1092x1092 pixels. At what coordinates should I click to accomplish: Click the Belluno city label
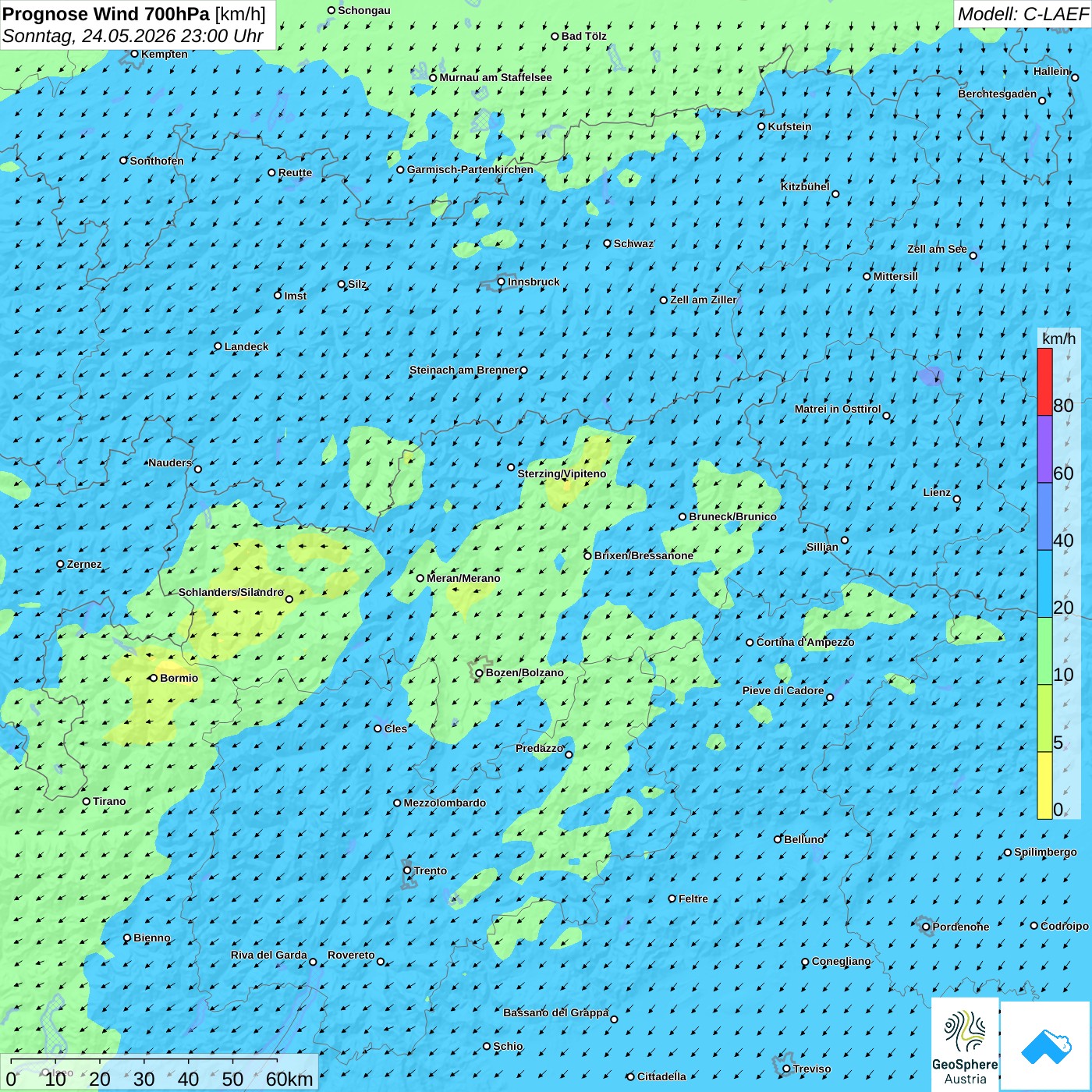pos(804,839)
